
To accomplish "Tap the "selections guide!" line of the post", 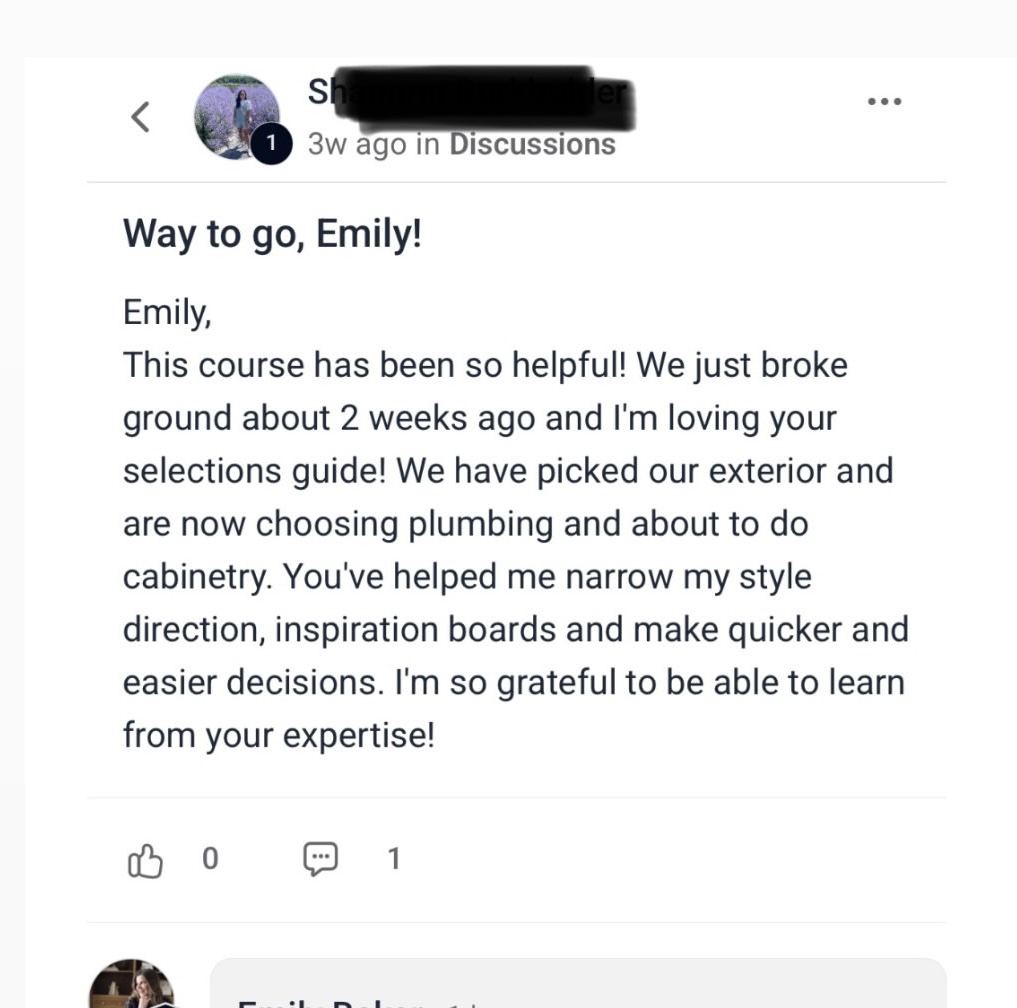I will [255, 471].
